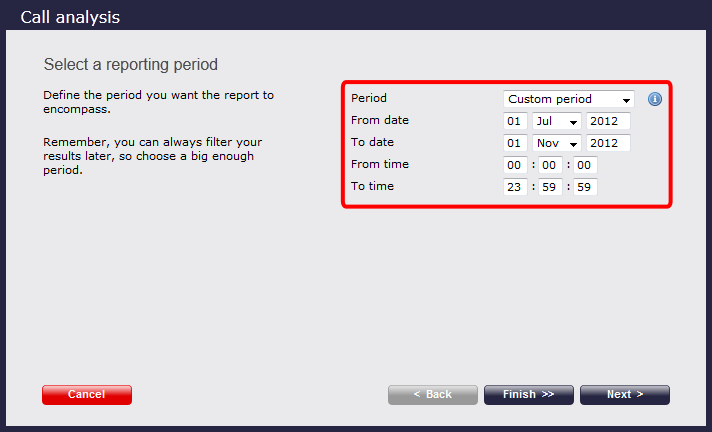This screenshot has width=712, height=432.
Task: Click the red Cancel button
Action: pyautogui.click(x=87, y=395)
